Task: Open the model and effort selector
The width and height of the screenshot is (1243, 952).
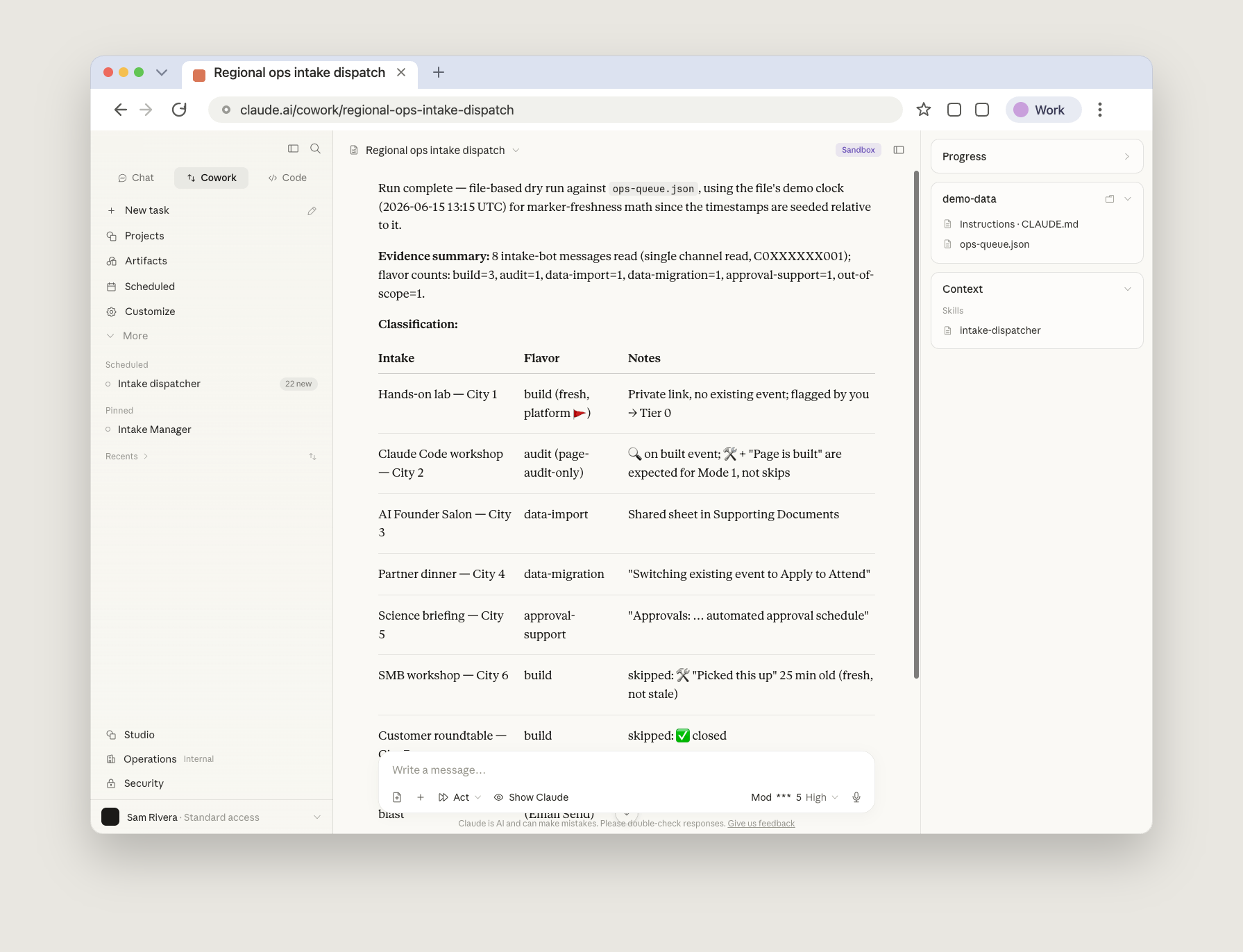Action: pyautogui.click(x=795, y=797)
